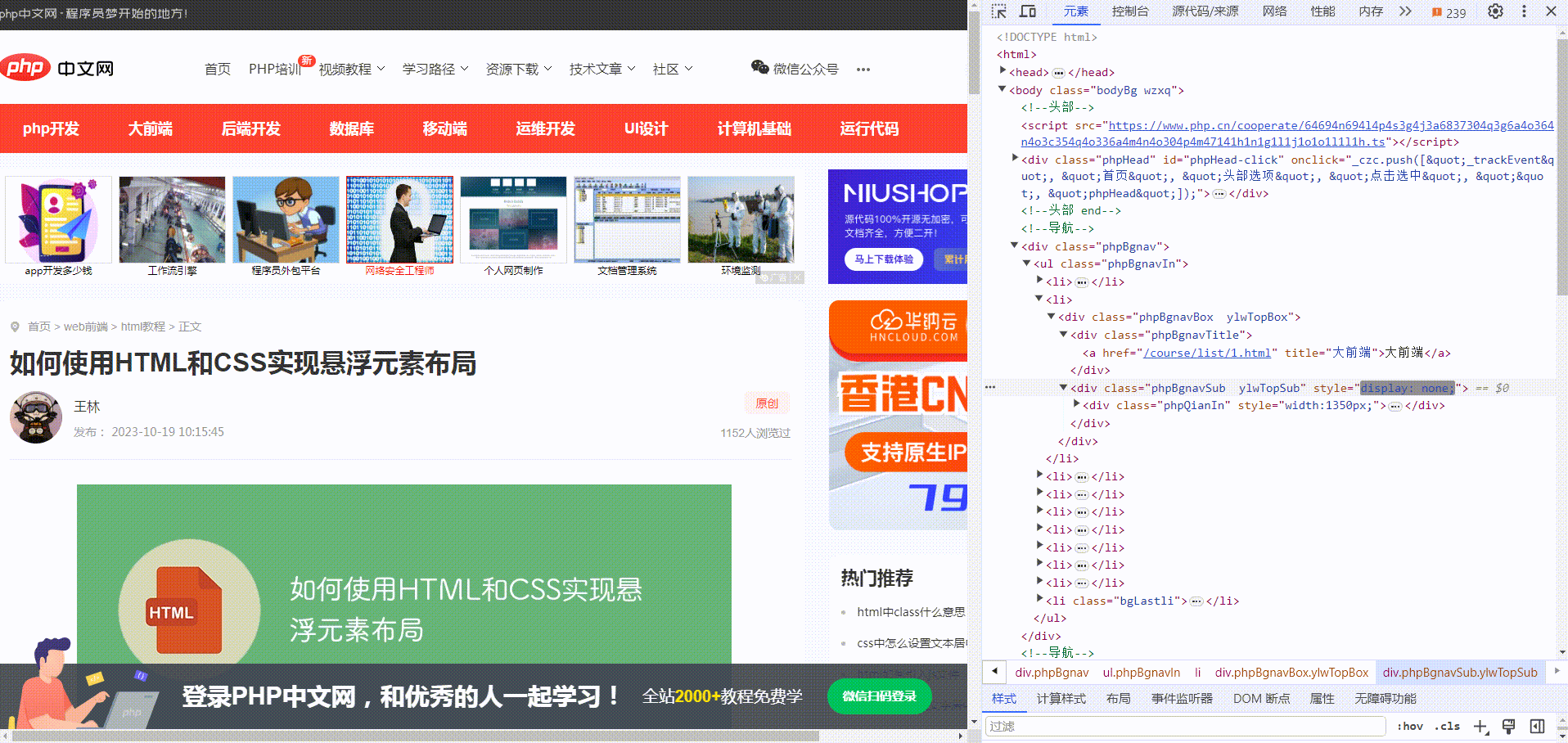Toggle the device toolbar emulation icon
Screen dimensions: 1568x743
(x=1028, y=11)
